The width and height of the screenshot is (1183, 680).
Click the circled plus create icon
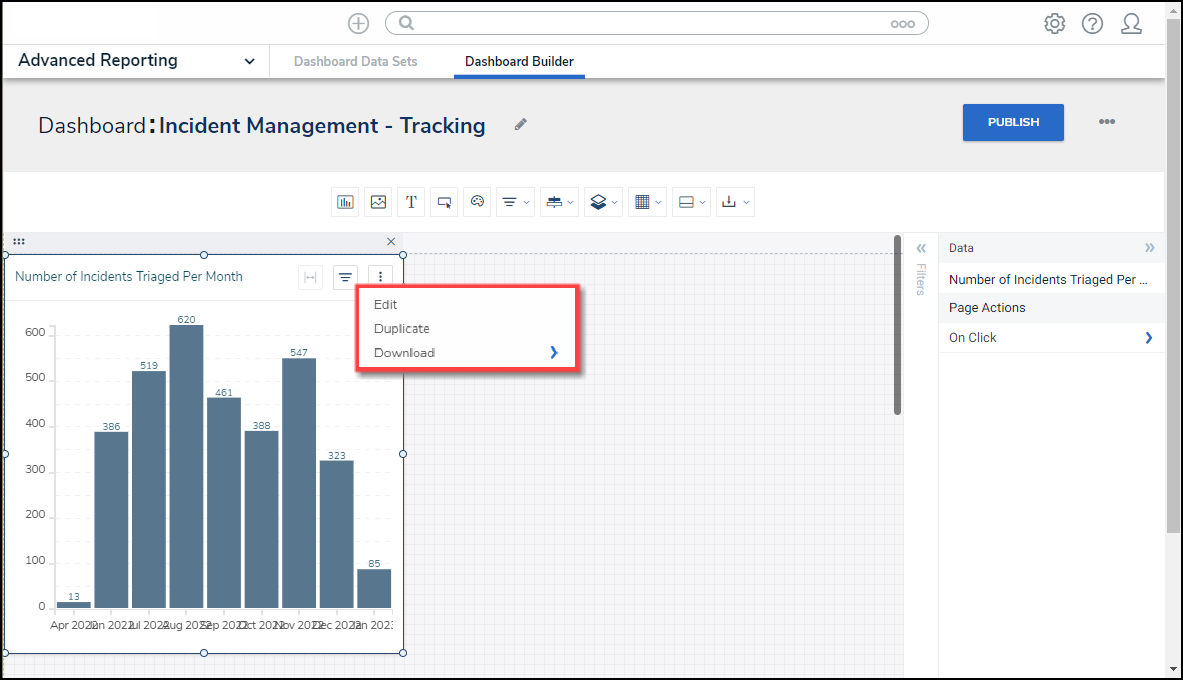[x=358, y=24]
